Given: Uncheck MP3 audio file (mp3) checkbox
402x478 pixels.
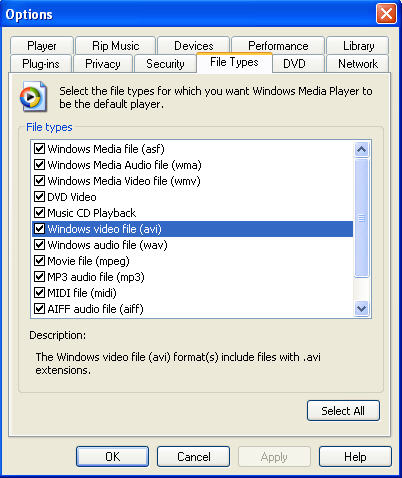Looking at the screenshot, I should tap(39, 277).
